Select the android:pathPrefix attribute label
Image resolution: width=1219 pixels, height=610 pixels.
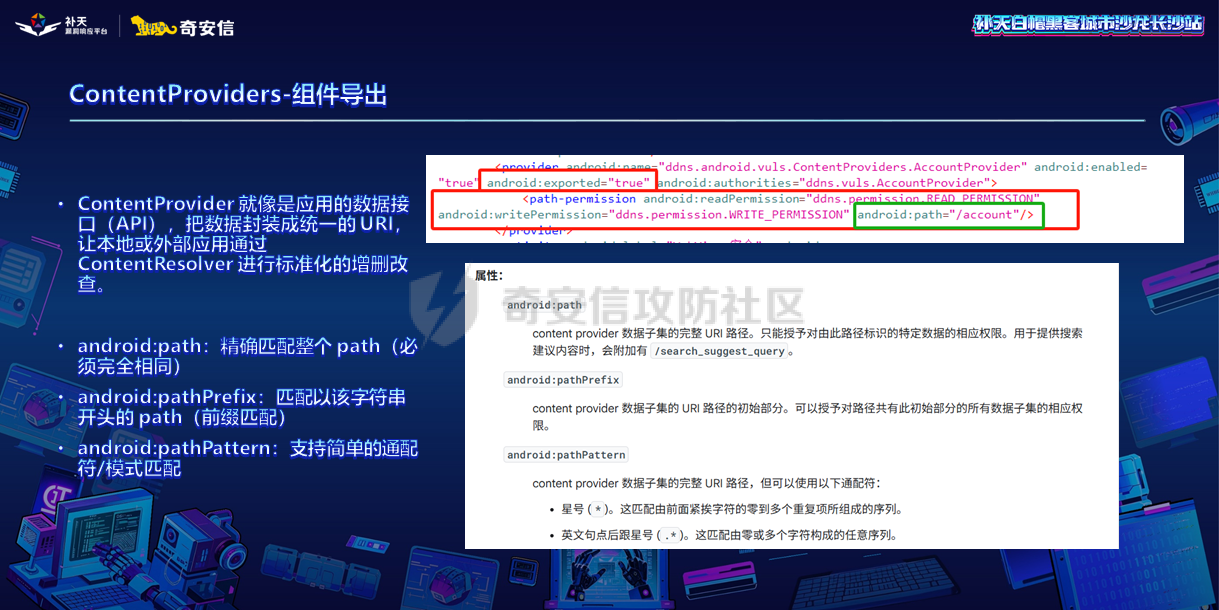tap(563, 379)
